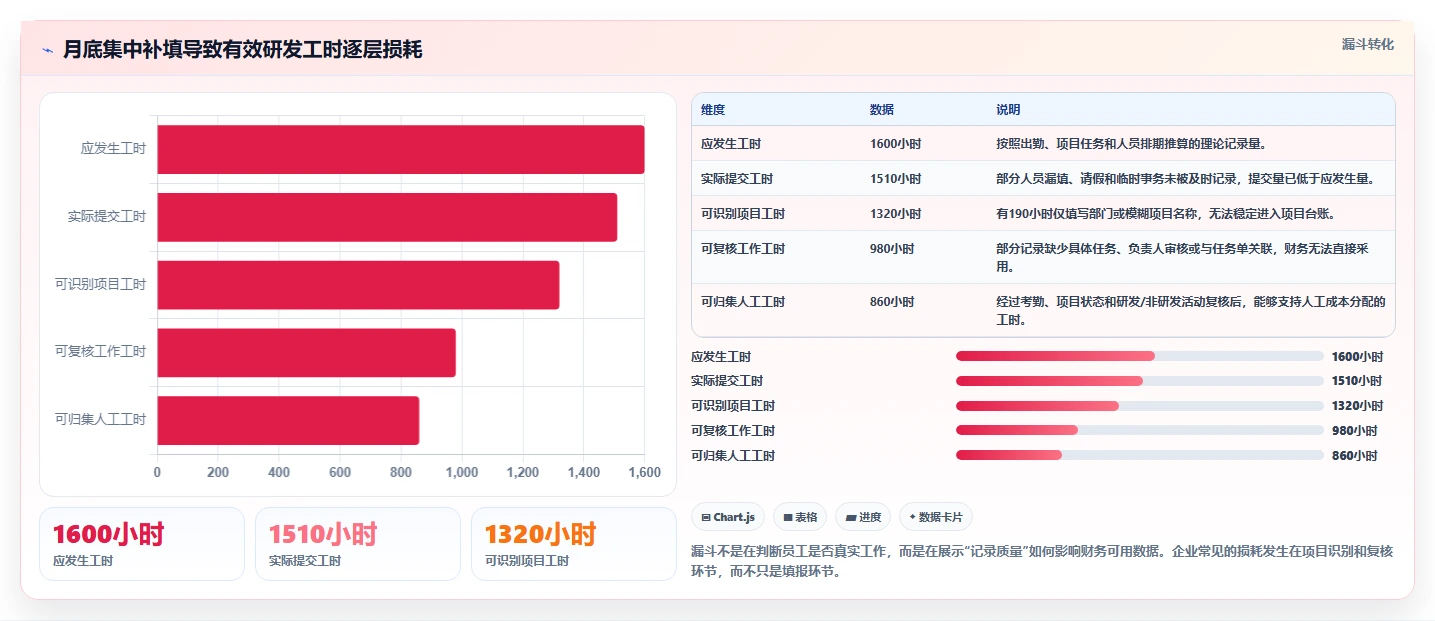Click the 1510小时 实际提交工时 data card
This screenshot has width=1435, height=621.
(x=358, y=544)
